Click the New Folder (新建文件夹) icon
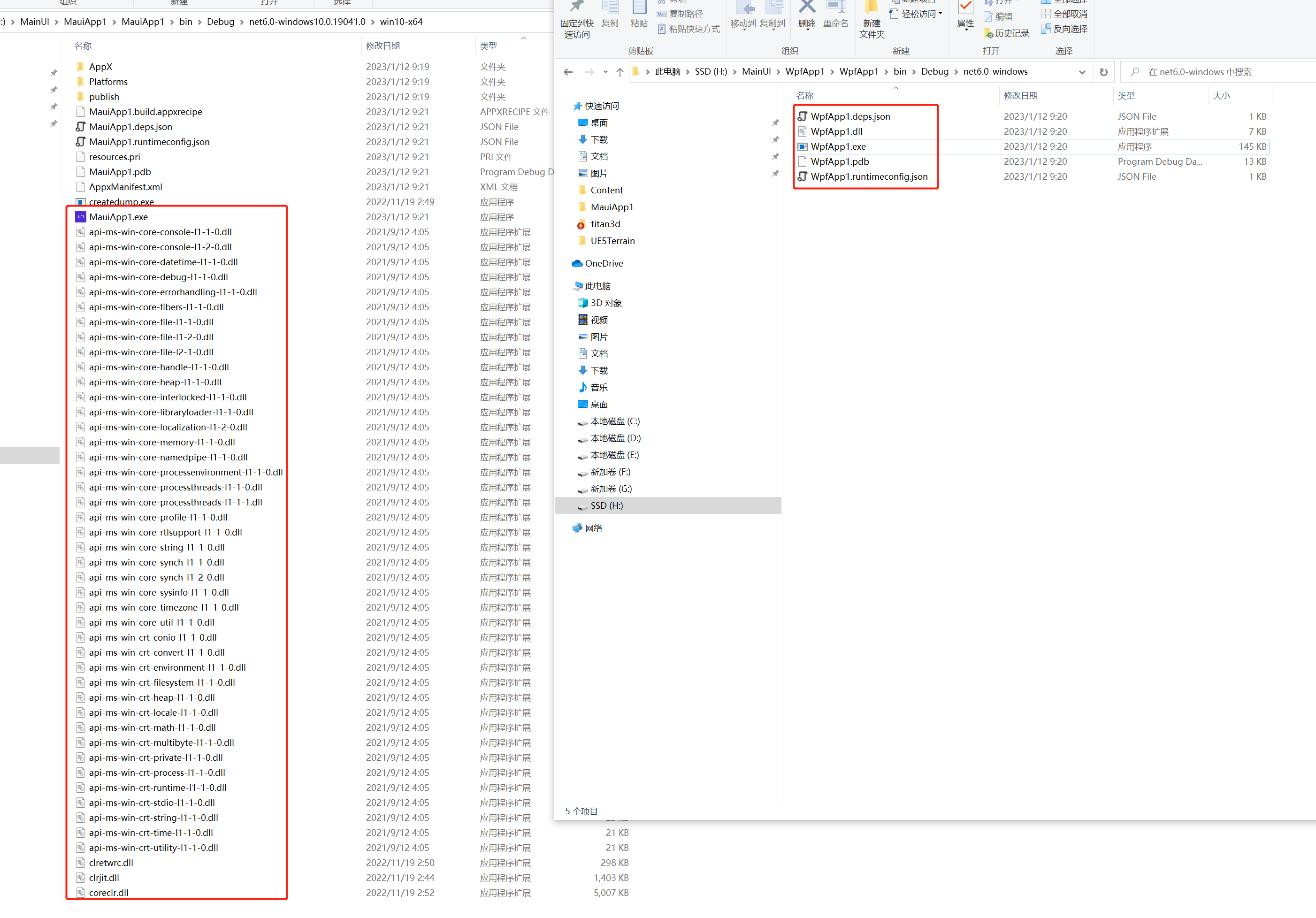 pyautogui.click(x=871, y=17)
